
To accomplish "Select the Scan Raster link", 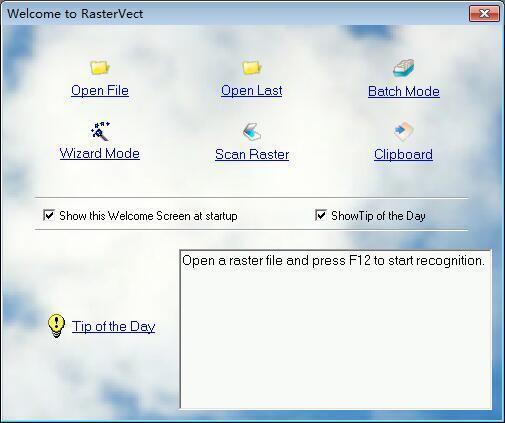I will 252,154.
